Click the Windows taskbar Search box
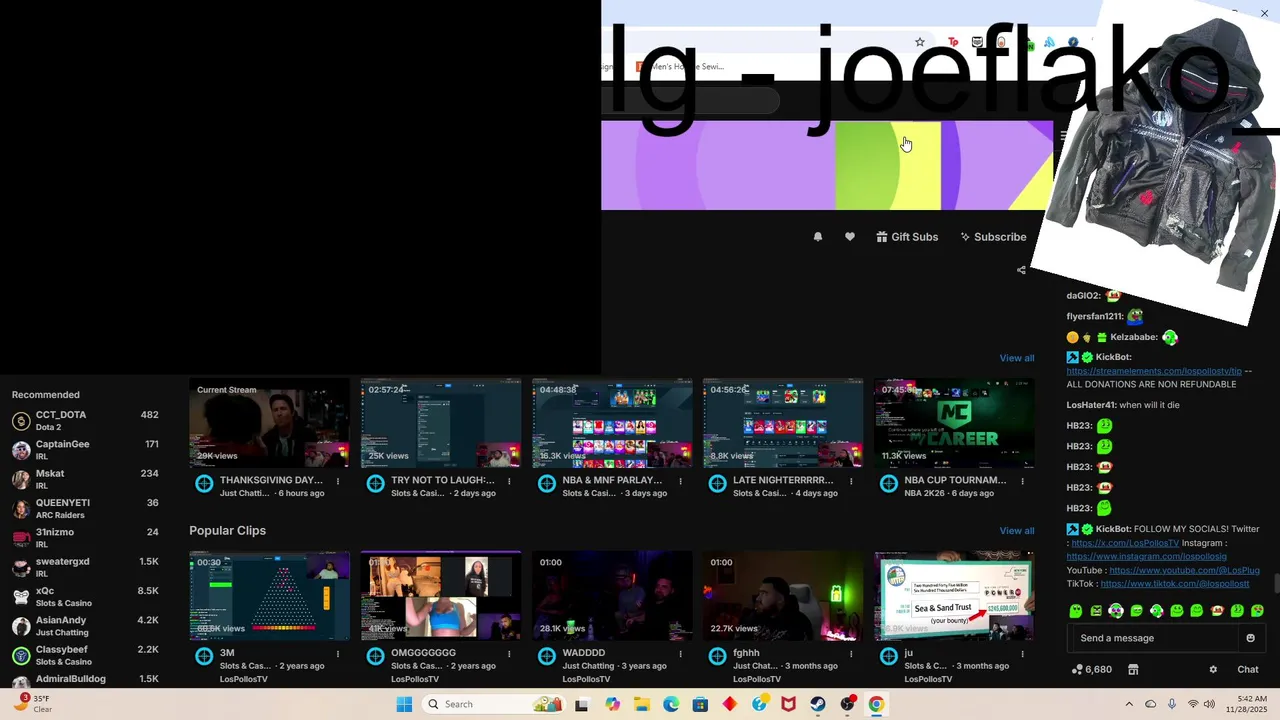Image resolution: width=1280 pixels, height=720 pixels. coord(494,704)
